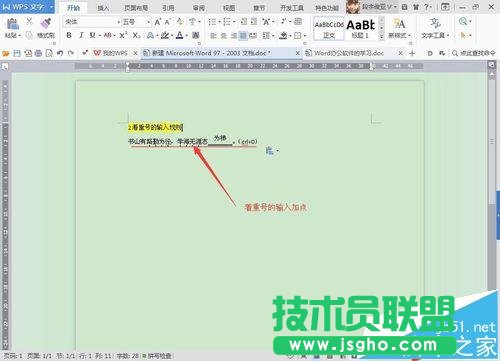This screenshot has width=500, height=361.
Task: Toggle Bold formatting
Action: tap(69, 35)
